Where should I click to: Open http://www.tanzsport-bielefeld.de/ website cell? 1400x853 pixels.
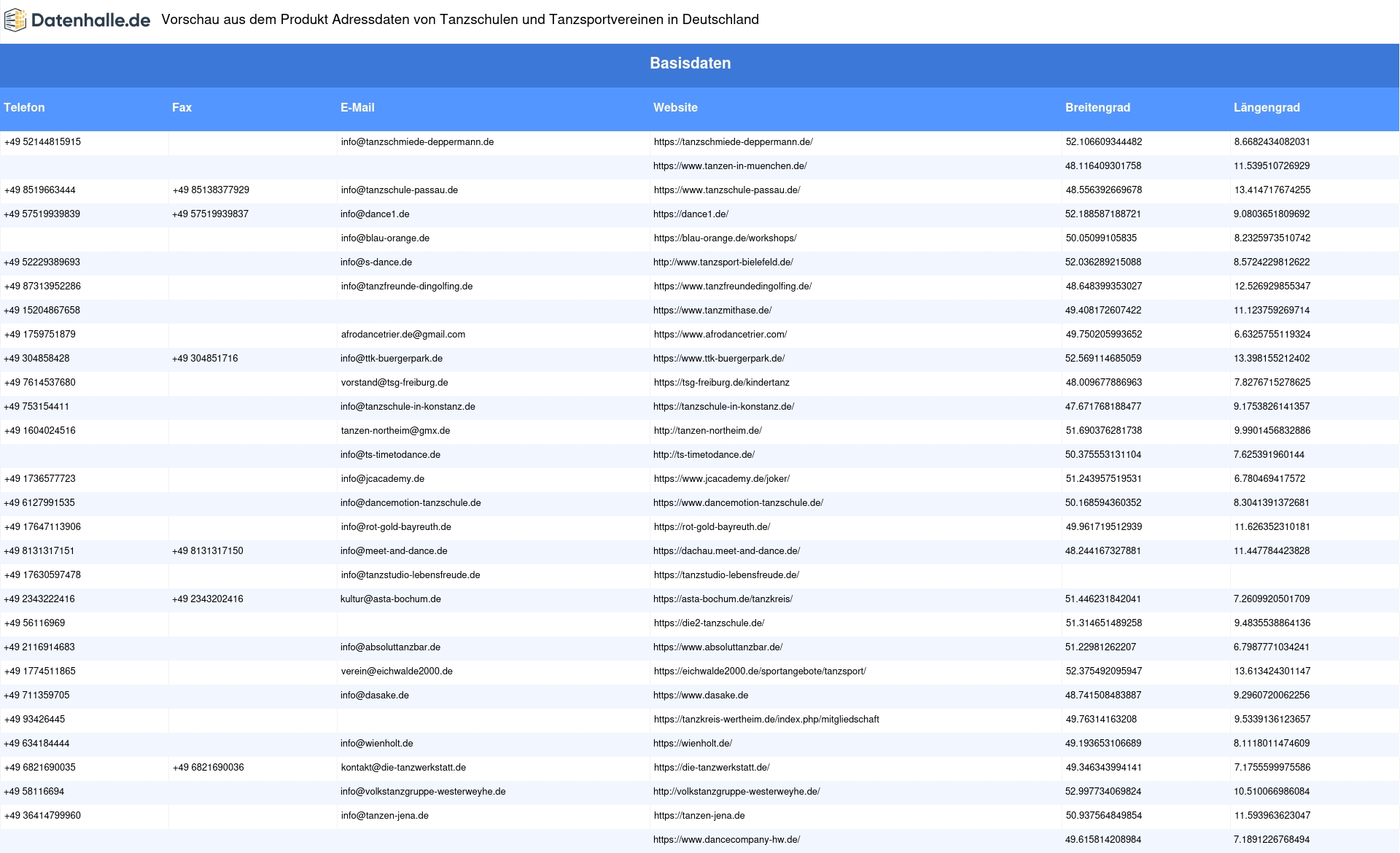pos(723,262)
